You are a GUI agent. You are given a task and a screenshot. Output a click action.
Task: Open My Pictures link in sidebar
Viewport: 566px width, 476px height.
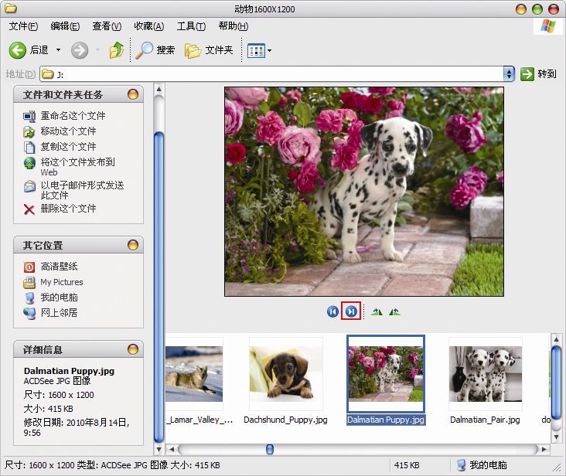pyautogui.click(x=62, y=282)
